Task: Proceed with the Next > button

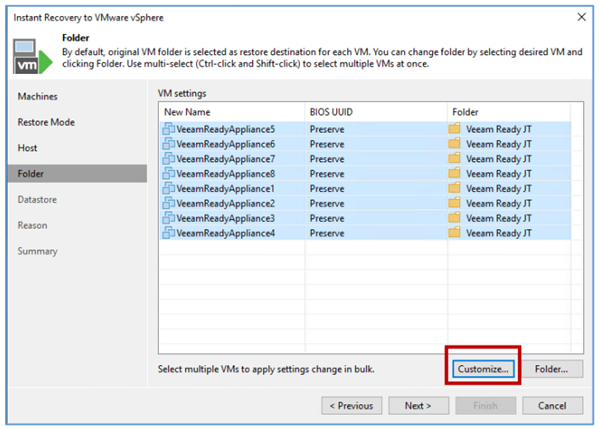Action: pyautogui.click(x=418, y=406)
